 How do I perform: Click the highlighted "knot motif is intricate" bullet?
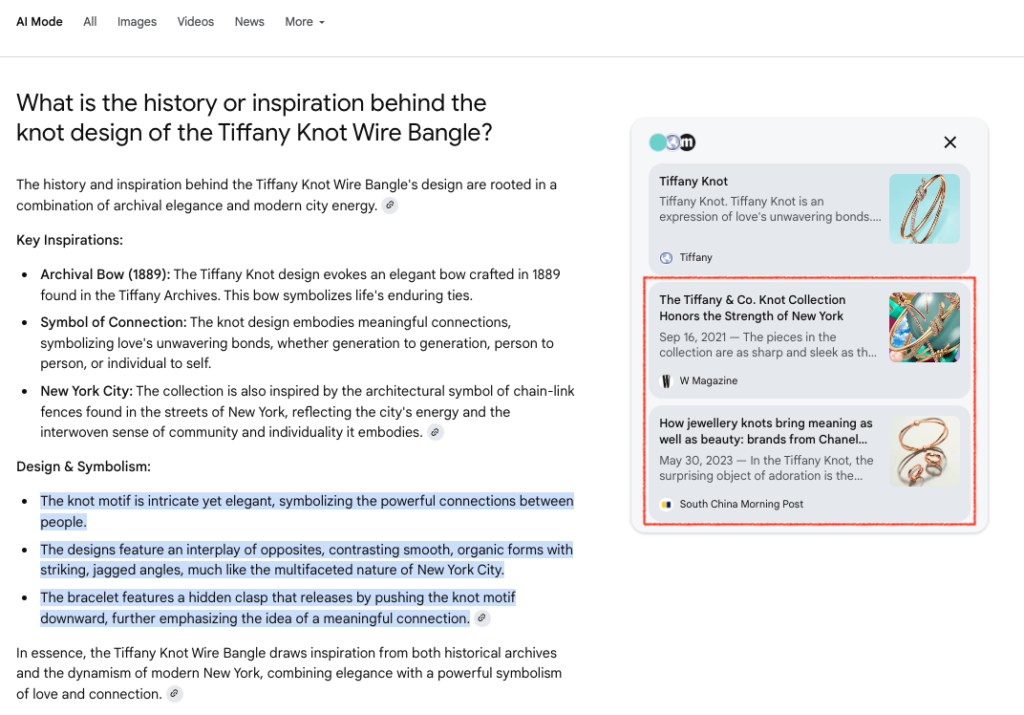click(x=307, y=511)
